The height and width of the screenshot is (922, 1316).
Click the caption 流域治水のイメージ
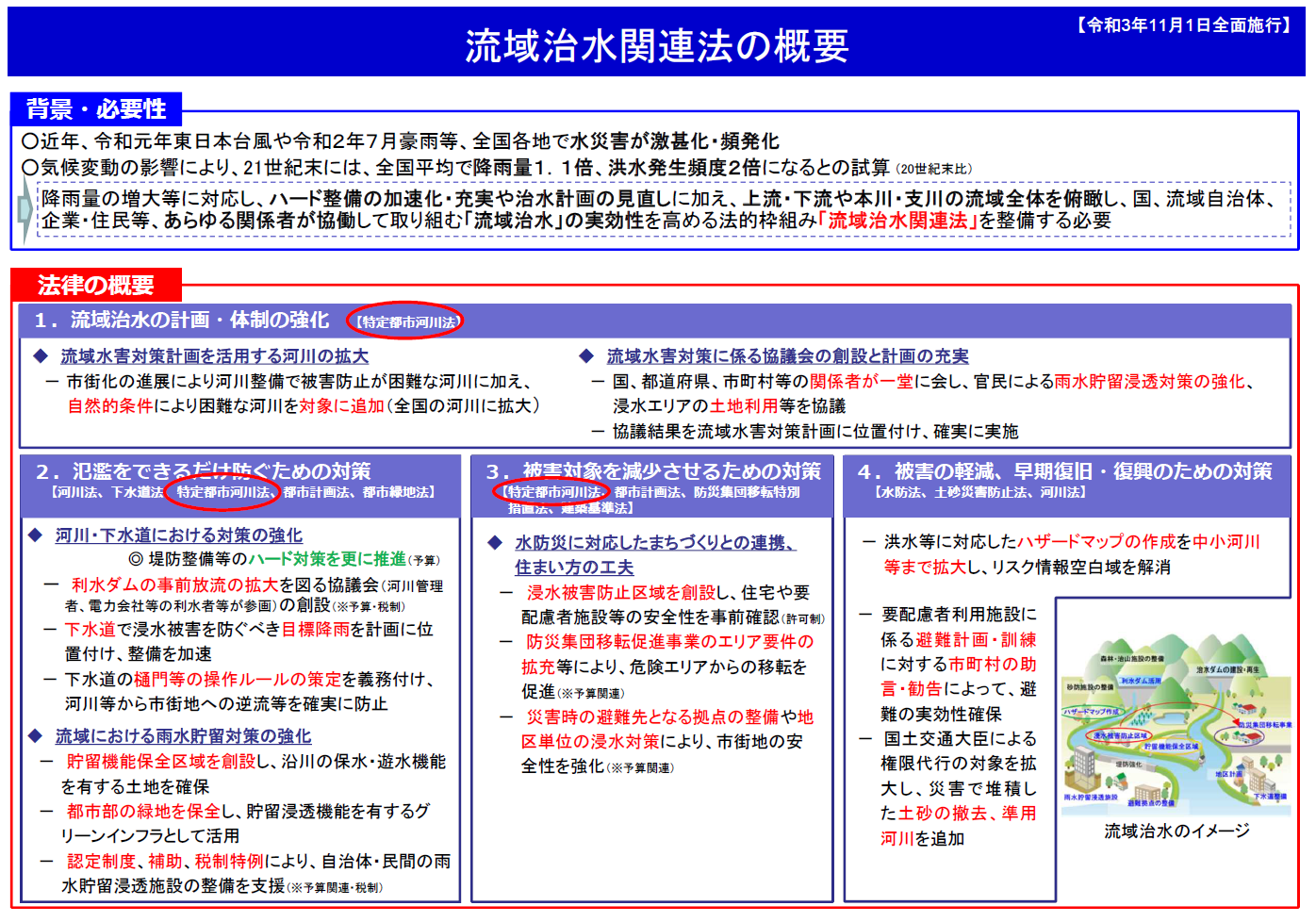1176,831
